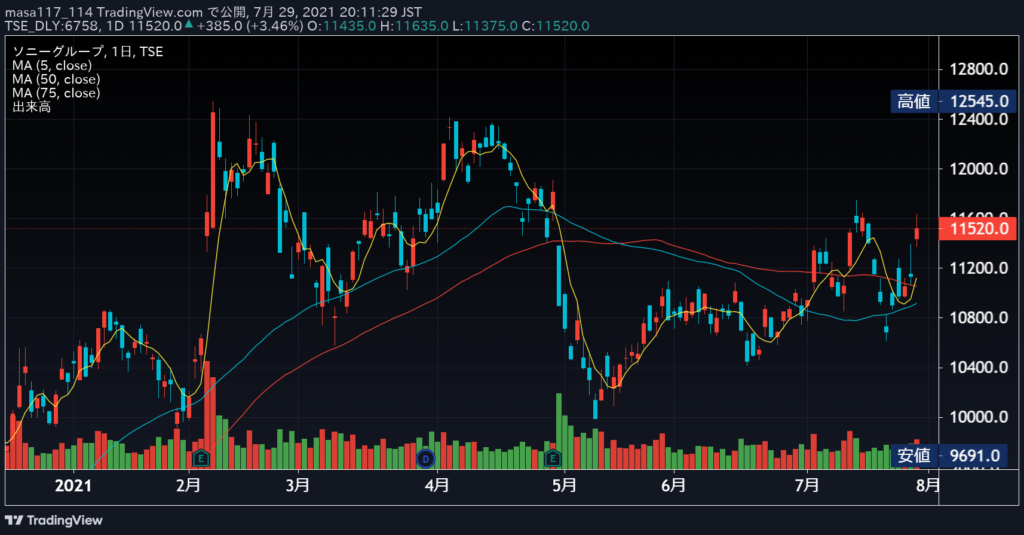Viewport: 1024px width, 535px height.
Task: Click the 10800.0 price axis label
Action: (978, 317)
